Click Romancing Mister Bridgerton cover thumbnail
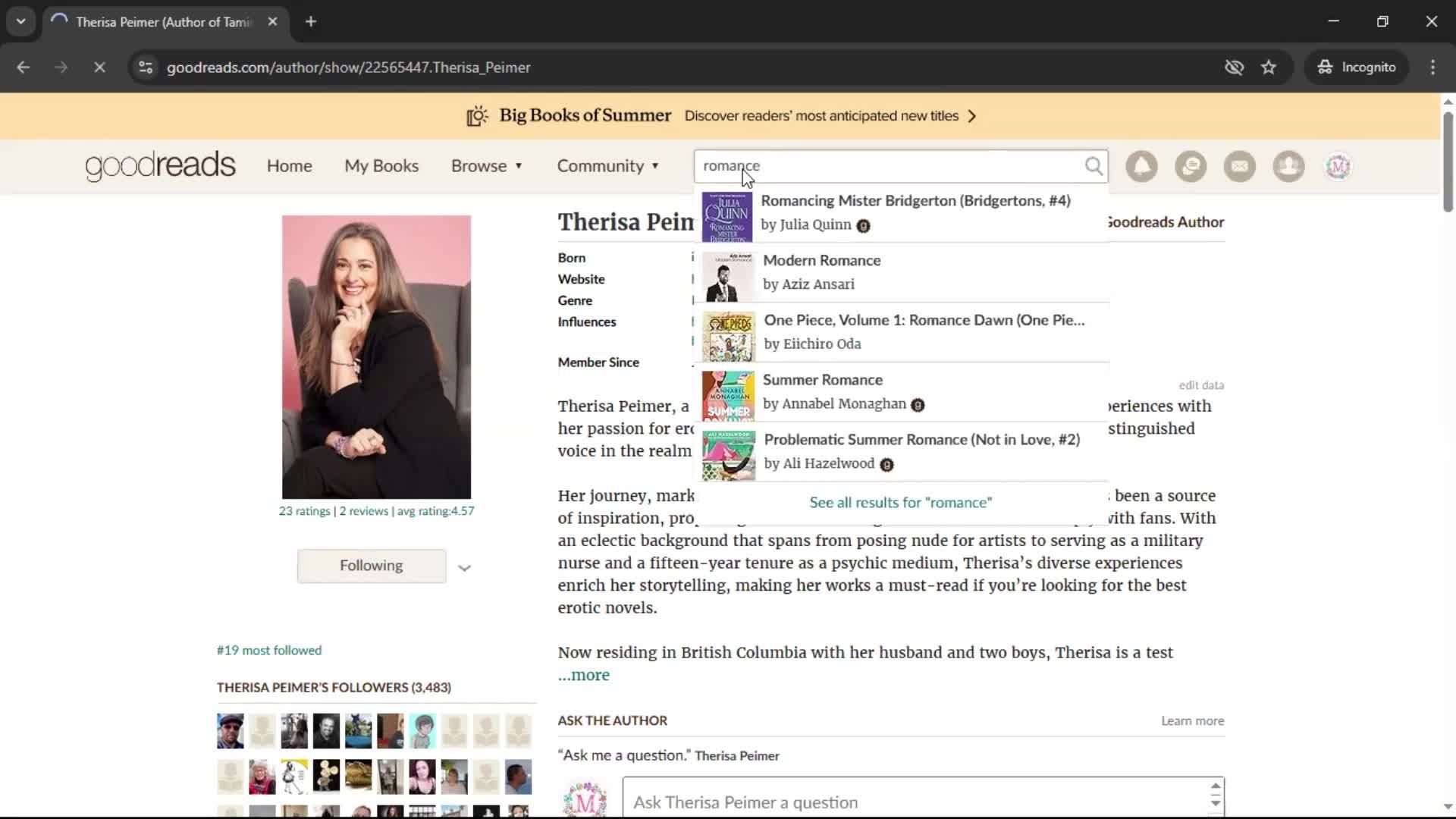The image size is (1456, 819). (727, 217)
